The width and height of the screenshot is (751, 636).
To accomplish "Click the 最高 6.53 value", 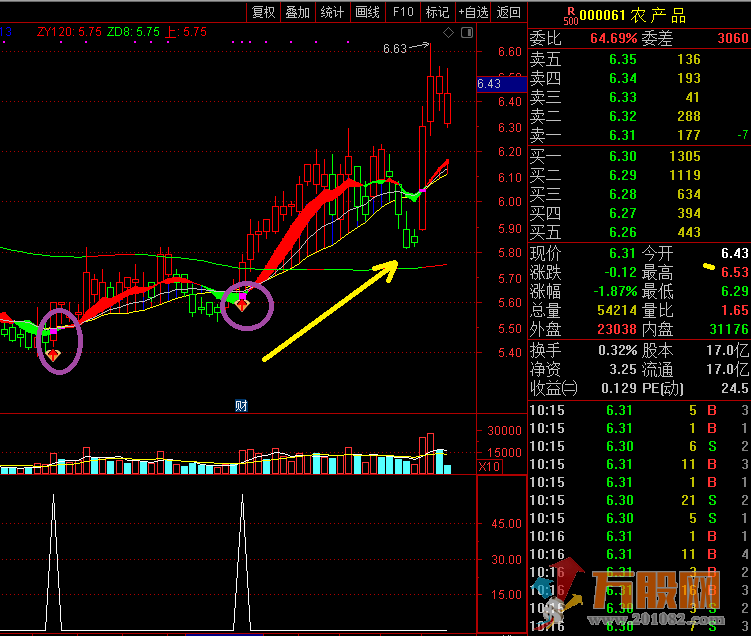I will 735,272.
